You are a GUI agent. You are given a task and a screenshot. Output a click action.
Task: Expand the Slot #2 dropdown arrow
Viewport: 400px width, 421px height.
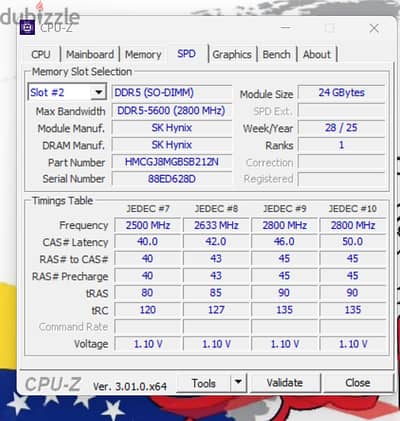click(x=98, y=92)
